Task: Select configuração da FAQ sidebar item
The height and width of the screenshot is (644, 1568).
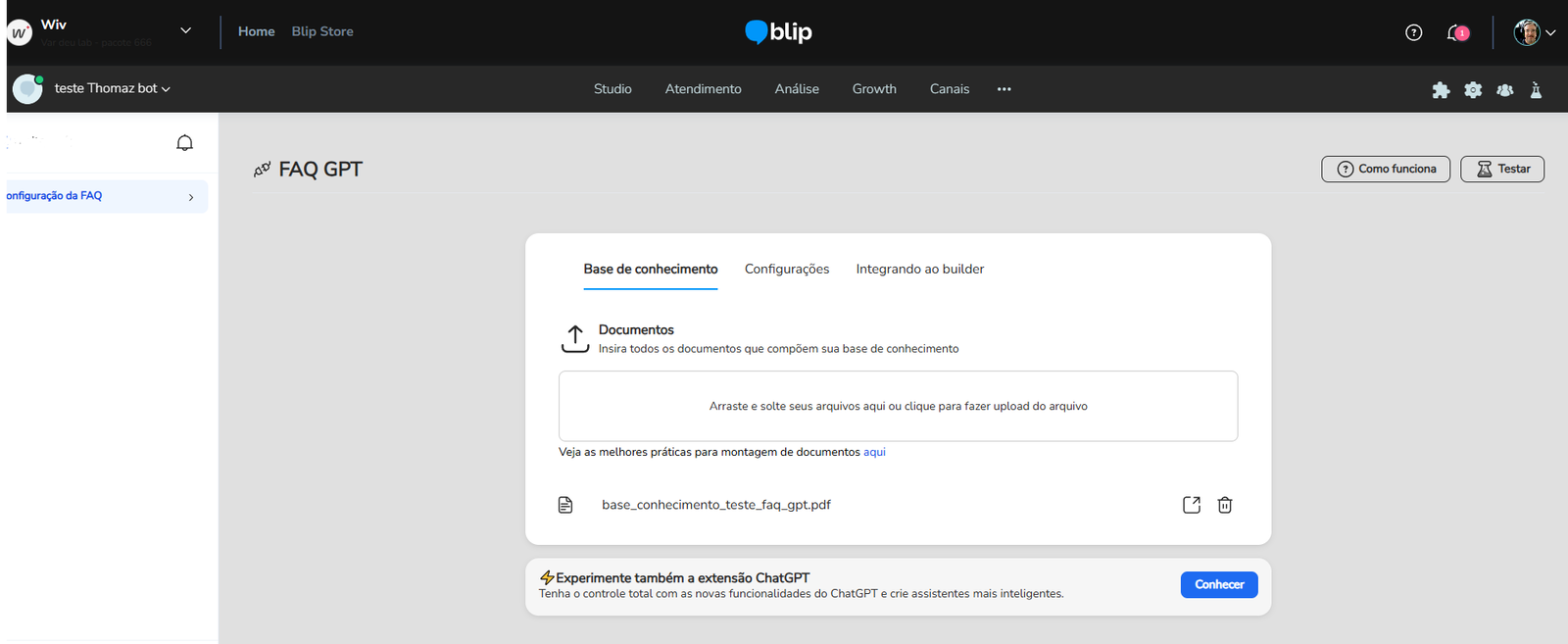Action: (x=107, y=197)
